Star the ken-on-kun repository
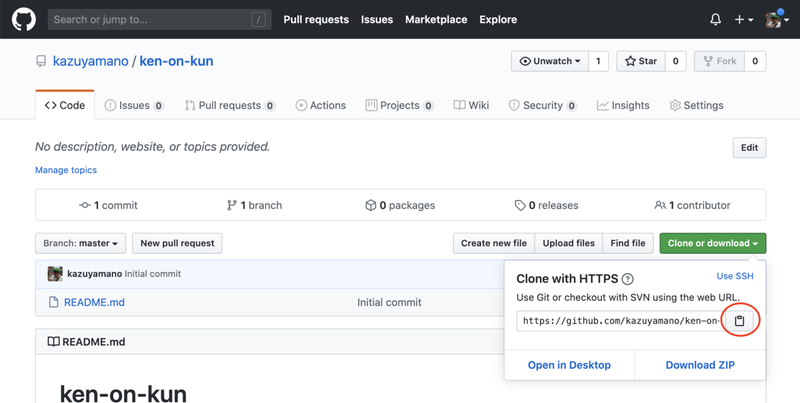 (x=640, y=61)
